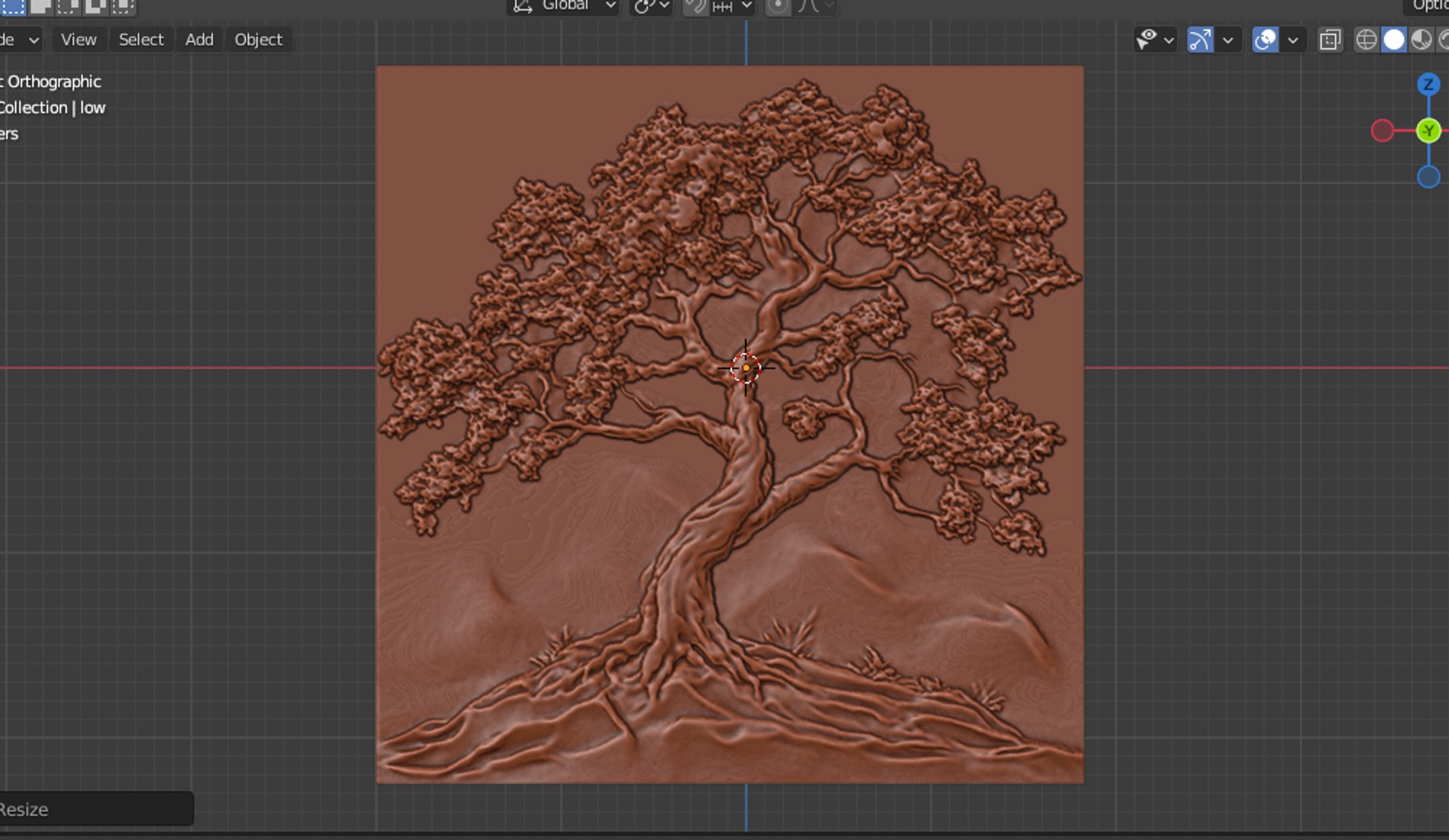Toggle X-Ray mode
Viewport: 1449px width, 840px height.
tap(1331, 40)
